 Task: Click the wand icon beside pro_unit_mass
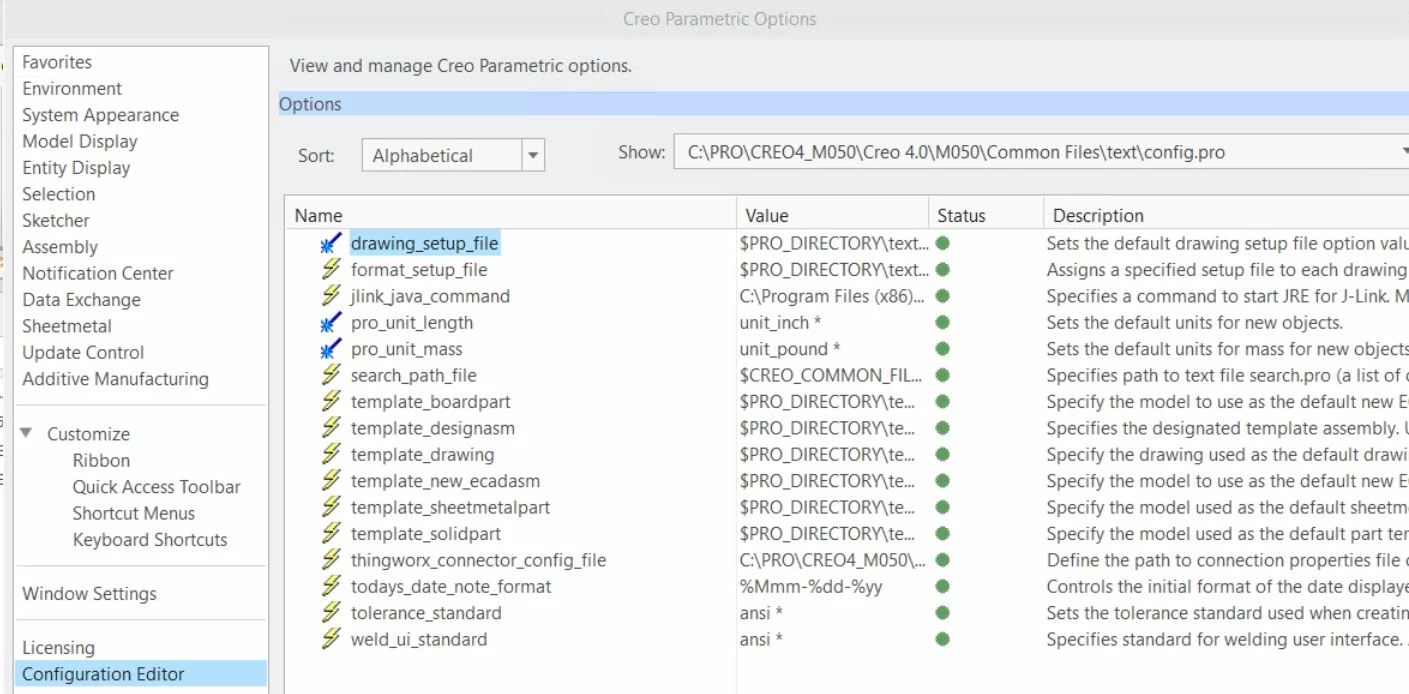point(331,349)
